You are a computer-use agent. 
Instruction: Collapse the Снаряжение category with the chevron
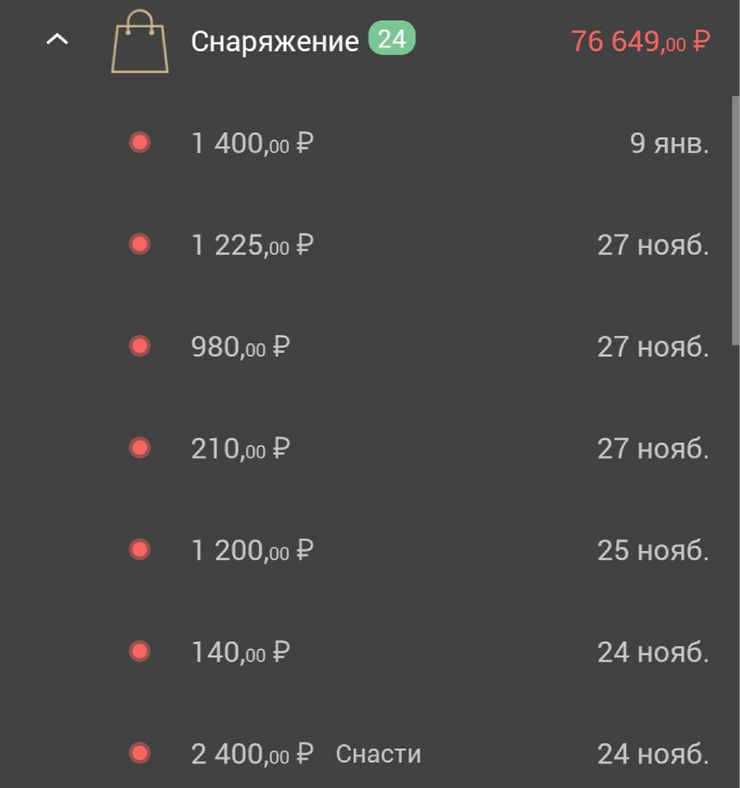57,39
